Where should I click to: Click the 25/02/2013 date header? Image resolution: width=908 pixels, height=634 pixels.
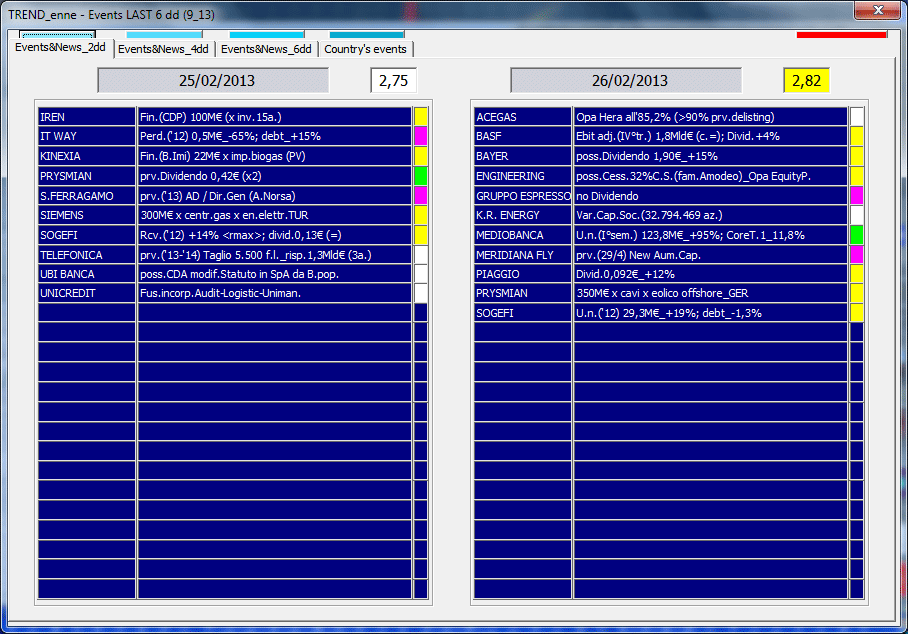pos(214,80)
